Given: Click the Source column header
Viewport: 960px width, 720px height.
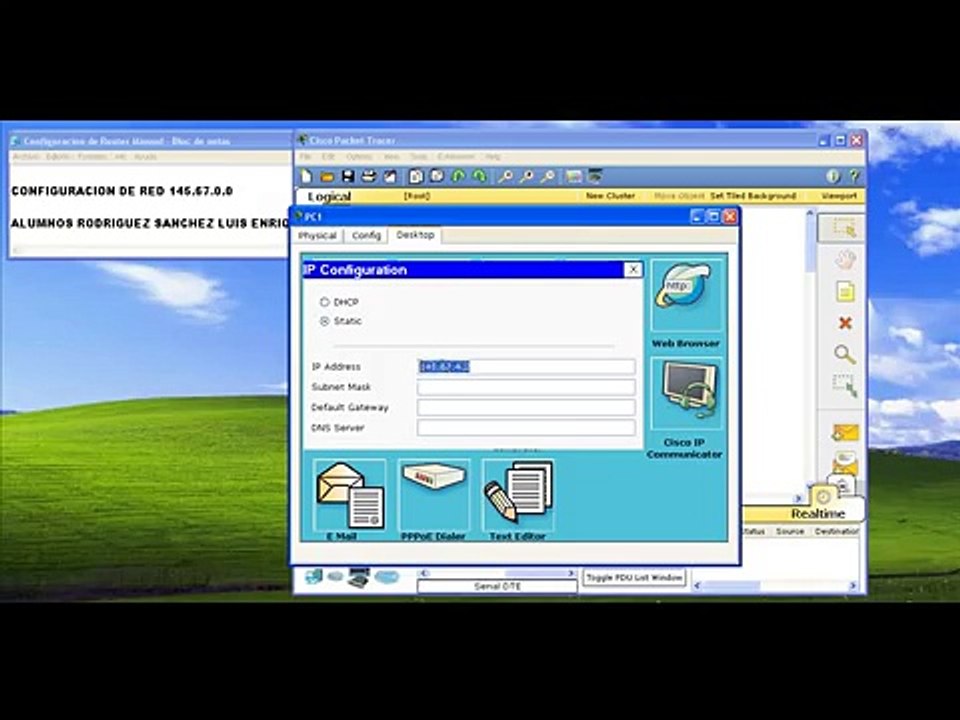Looking at the screenshot, I should 790,531.
